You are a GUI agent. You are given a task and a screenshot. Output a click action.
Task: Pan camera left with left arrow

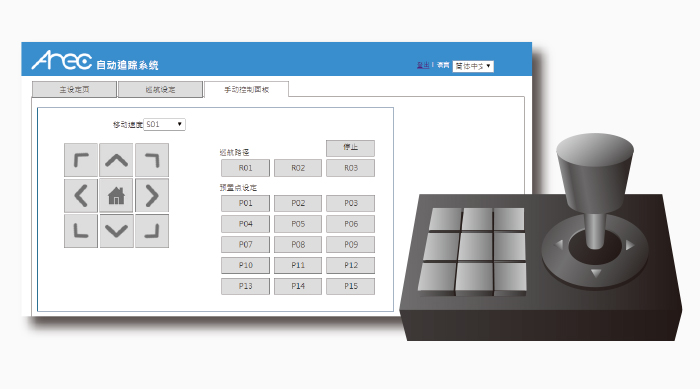click(81, 196)
